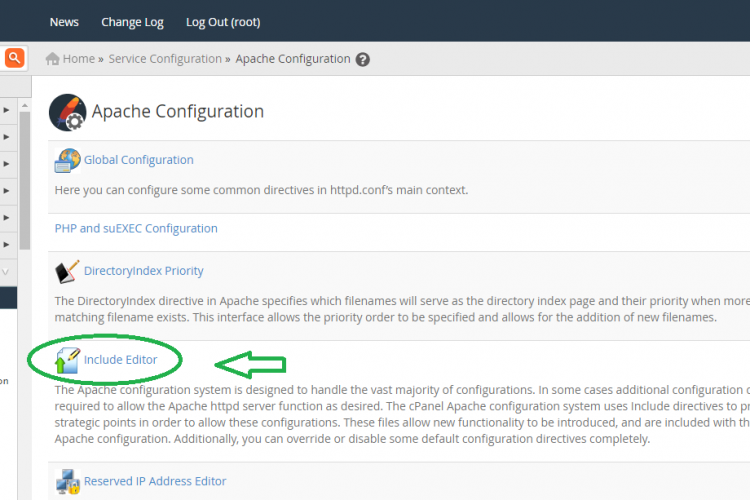
Task: Click the Apache Configuration page heading
Action: (x=177, y=111)
